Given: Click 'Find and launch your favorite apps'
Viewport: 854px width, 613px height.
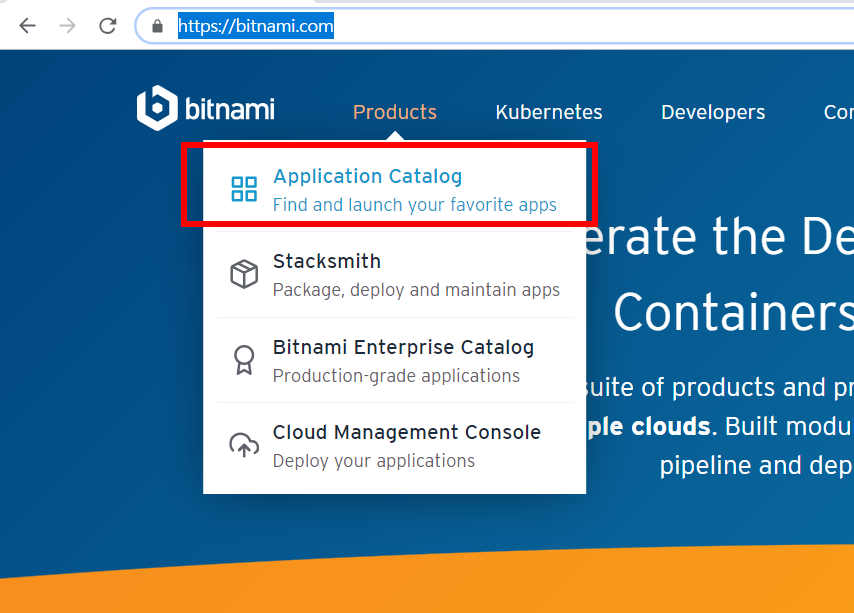Looking at the screenshot, I should [x=414, y=205].
